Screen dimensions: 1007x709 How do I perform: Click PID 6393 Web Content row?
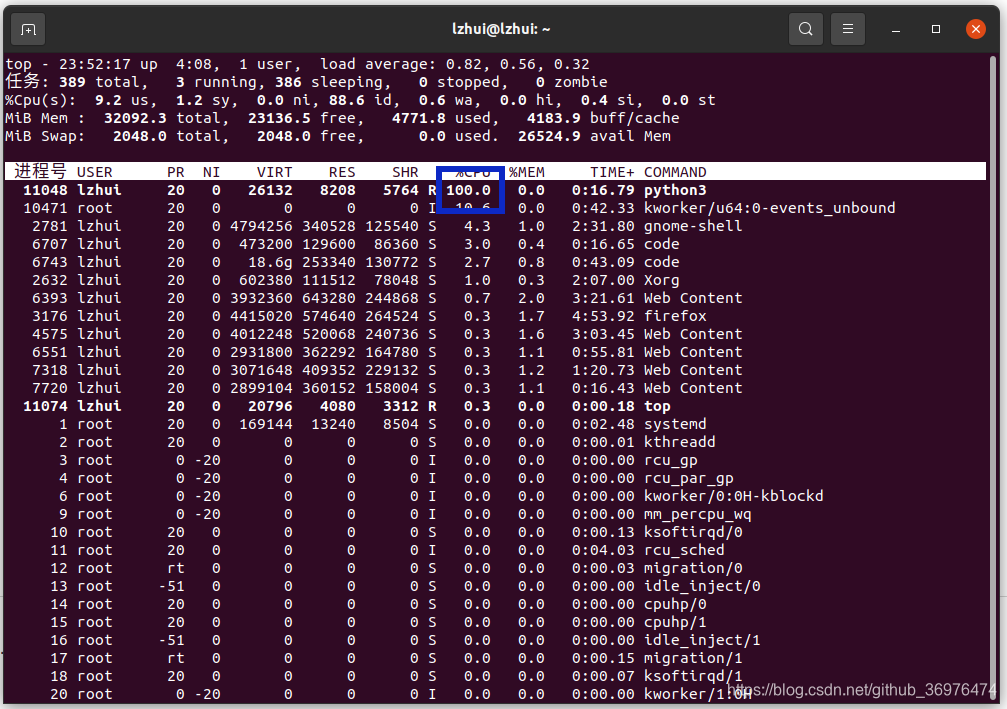(x=495, y=298)
